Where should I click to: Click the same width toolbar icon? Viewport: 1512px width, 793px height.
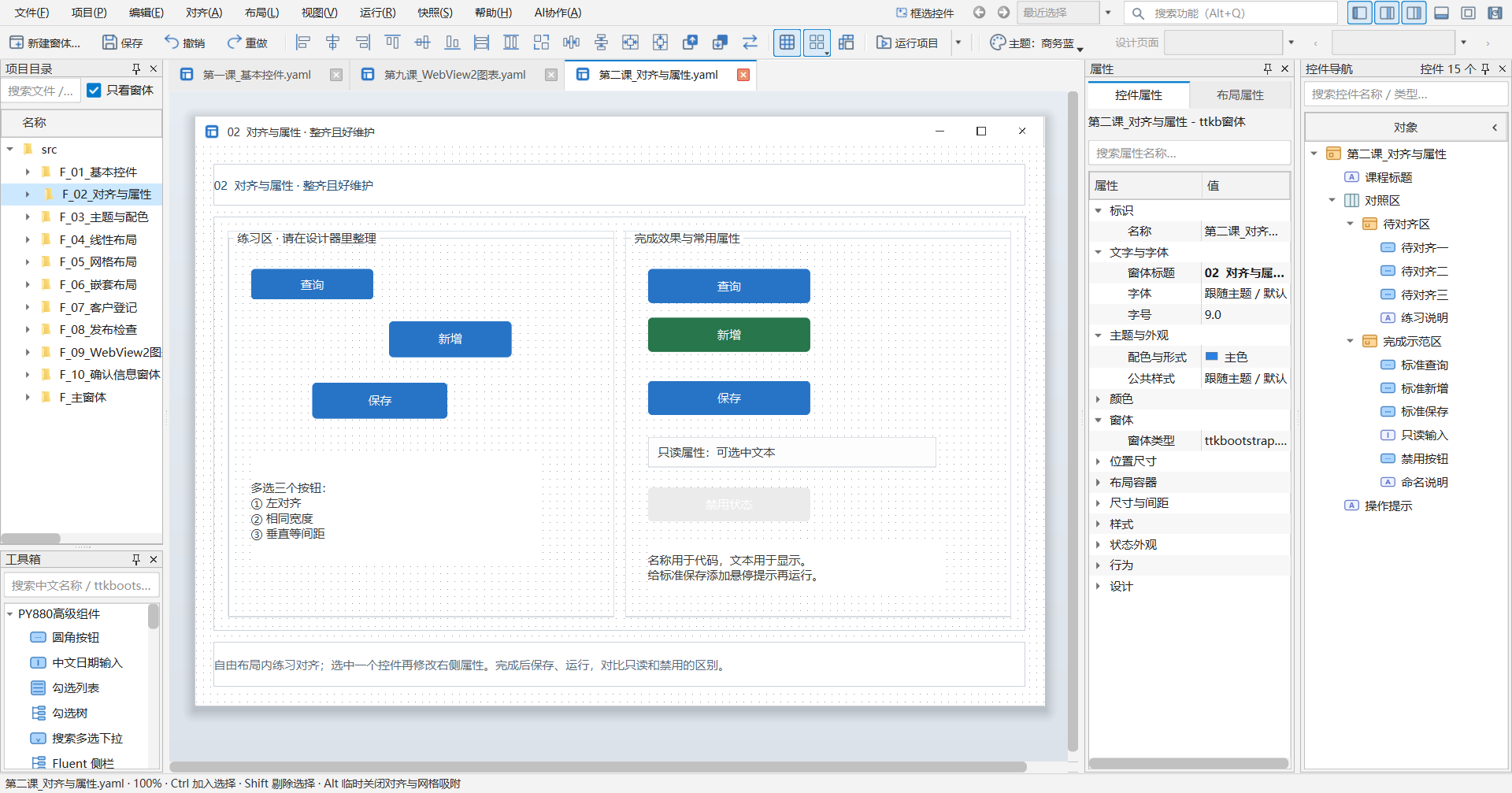click(x=482, y=43)
